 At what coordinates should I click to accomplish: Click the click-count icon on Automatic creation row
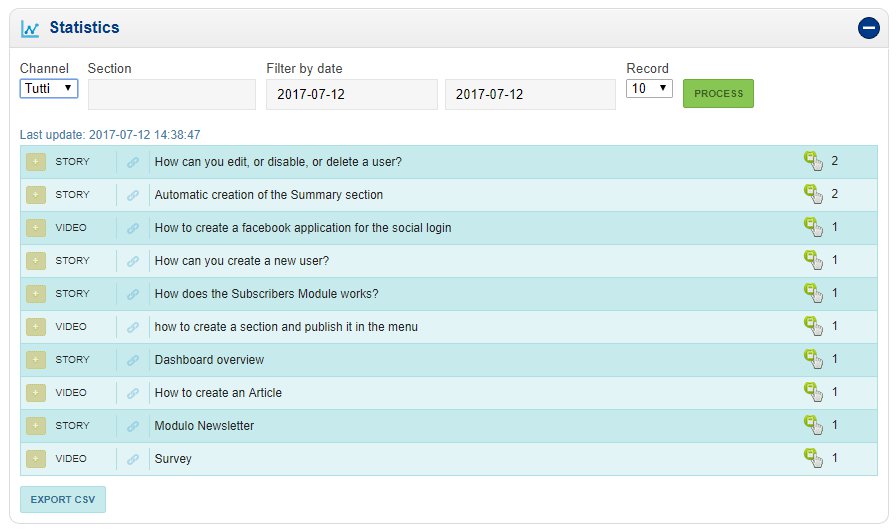click(x=813, y=194)
